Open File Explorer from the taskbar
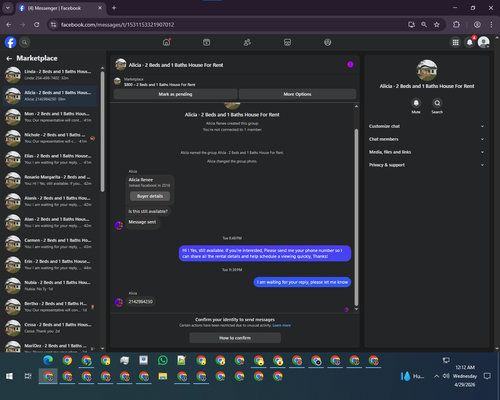 (x=163, y=376)
